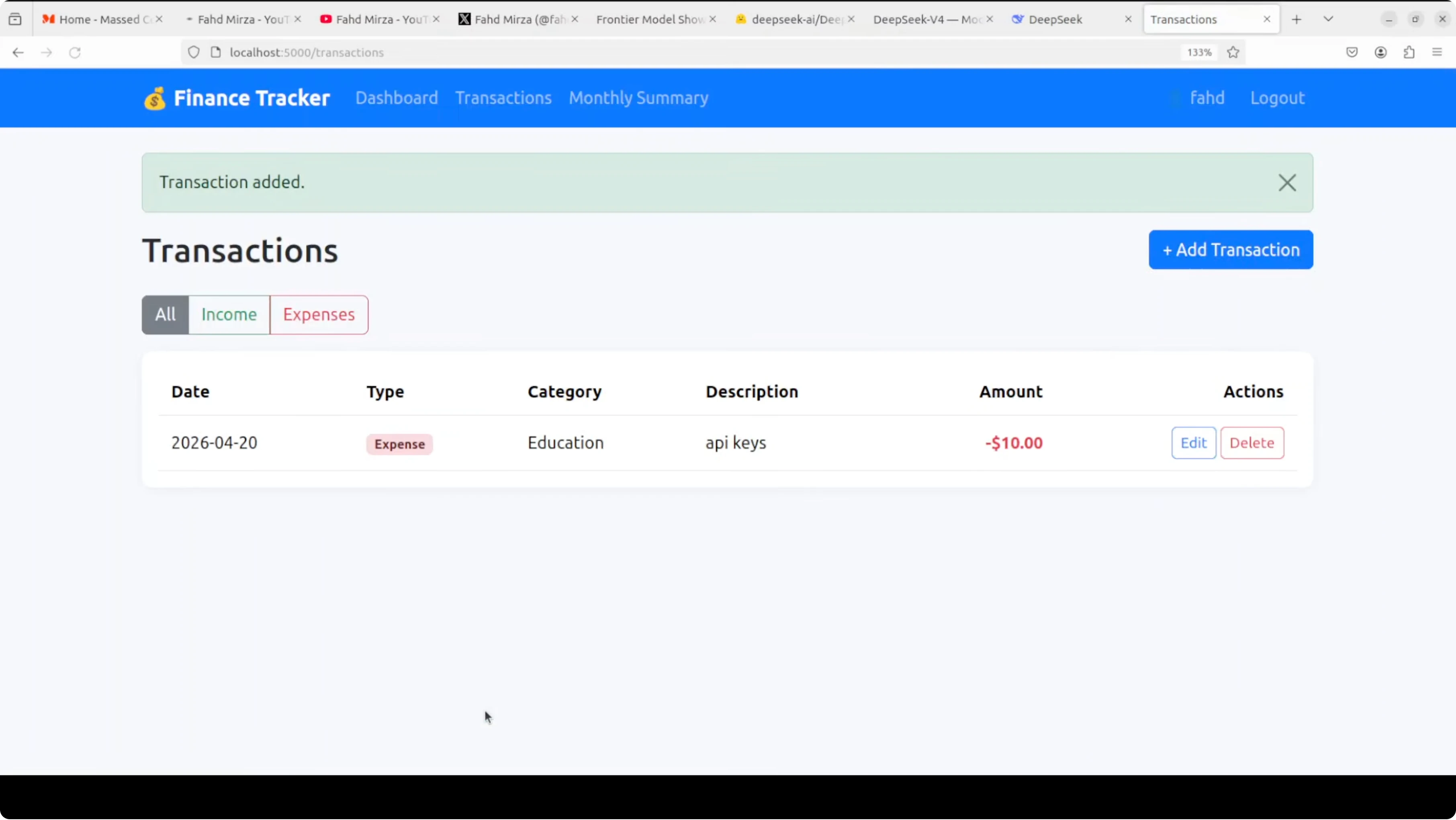
Task: Click the tracking protection shield icon
Action: pyautogui.click(x=193, y=53)
